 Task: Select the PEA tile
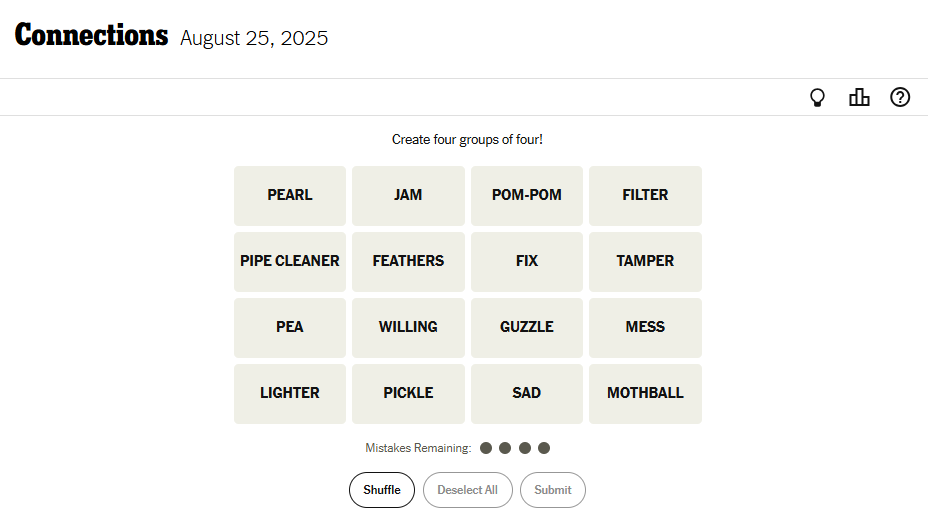coord(290,328)
